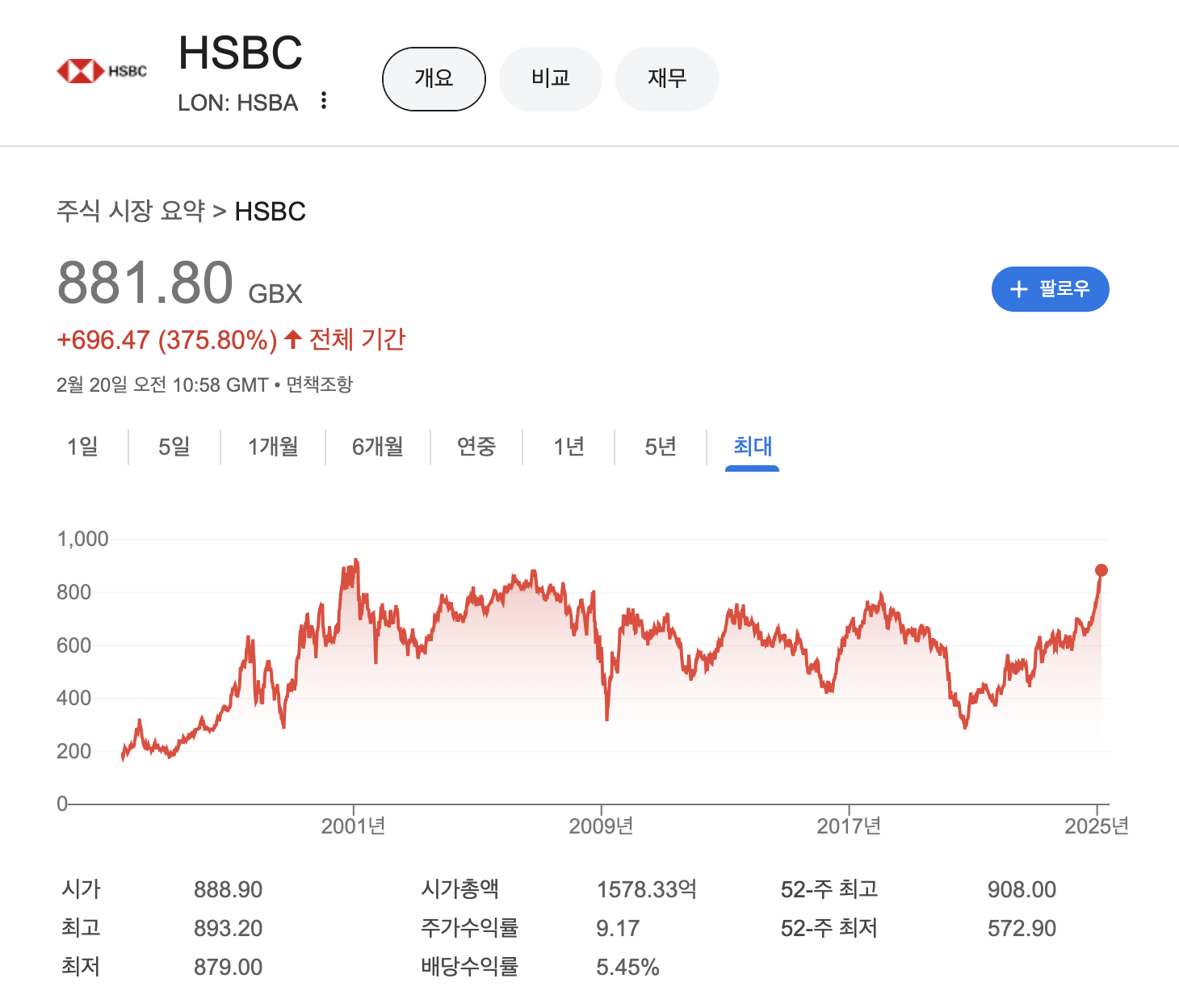This screenshot has width=1179, height=1008.
Task: Choose the 연중 year-to-date range
Action: coord(476,447)
